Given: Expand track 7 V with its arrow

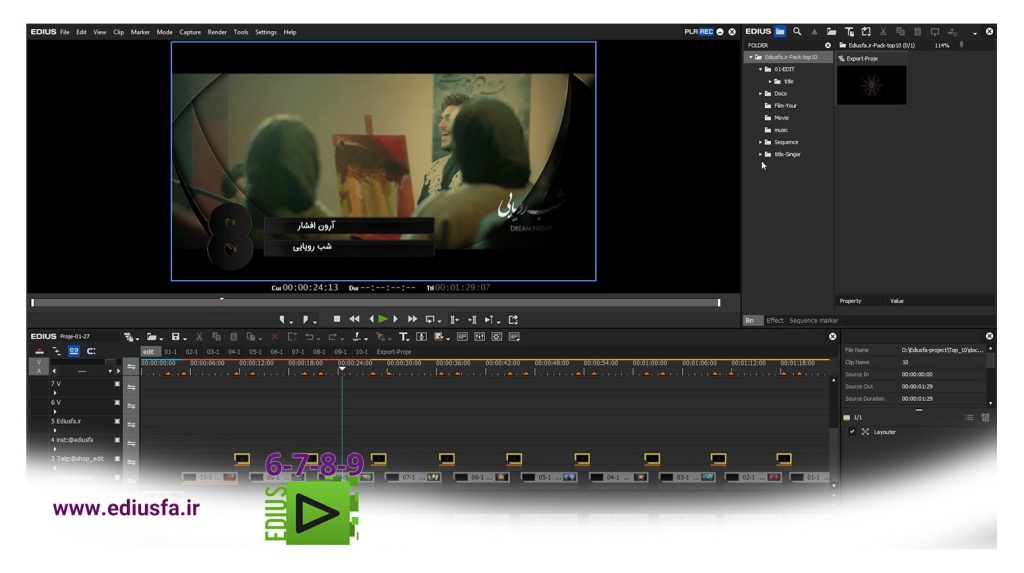Looking at the screenshot, I should tap(54, 393).
